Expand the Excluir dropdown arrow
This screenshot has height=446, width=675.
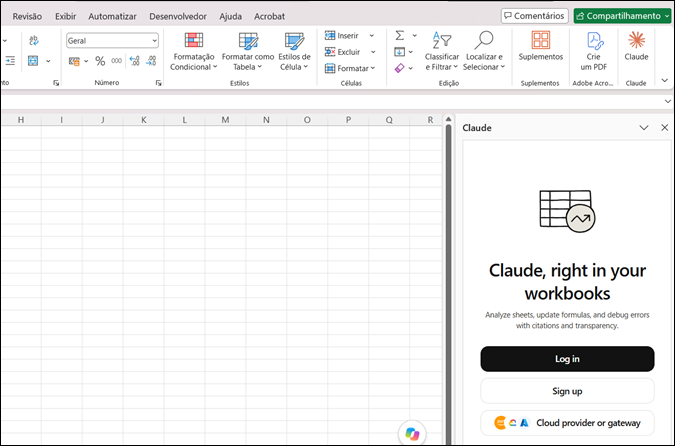[x=373, y=52]
